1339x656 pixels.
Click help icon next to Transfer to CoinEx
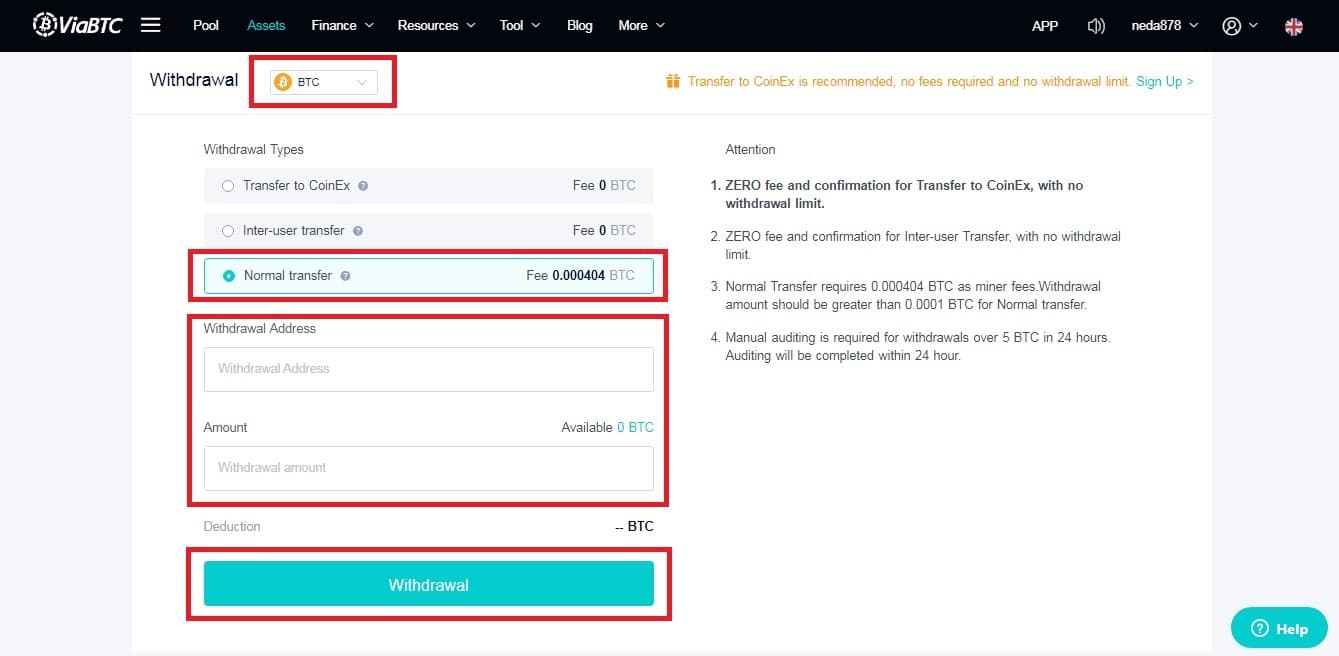pyautogui.click(x=363, y=186)
